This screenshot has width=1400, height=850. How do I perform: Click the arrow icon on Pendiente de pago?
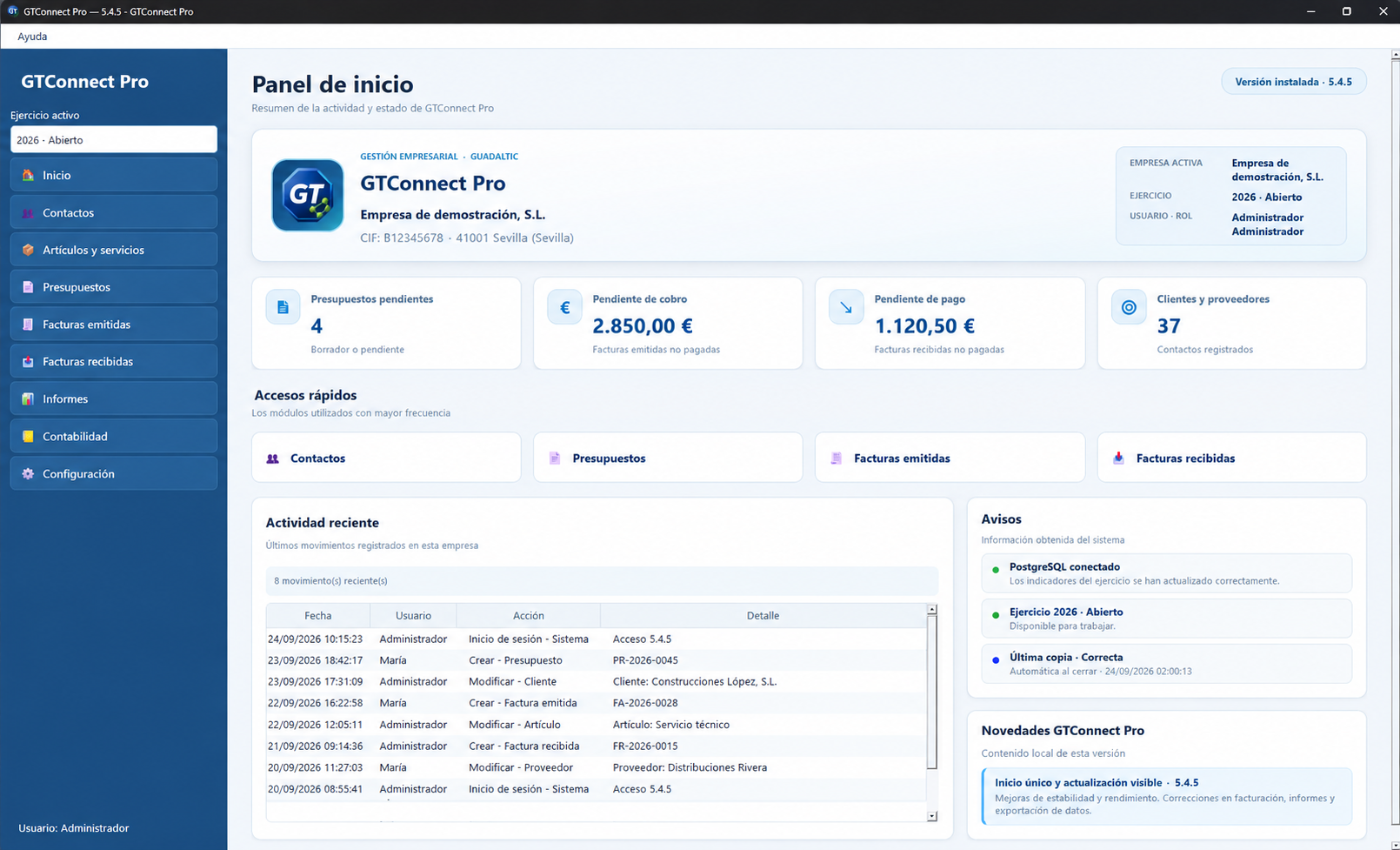point(846,307)
